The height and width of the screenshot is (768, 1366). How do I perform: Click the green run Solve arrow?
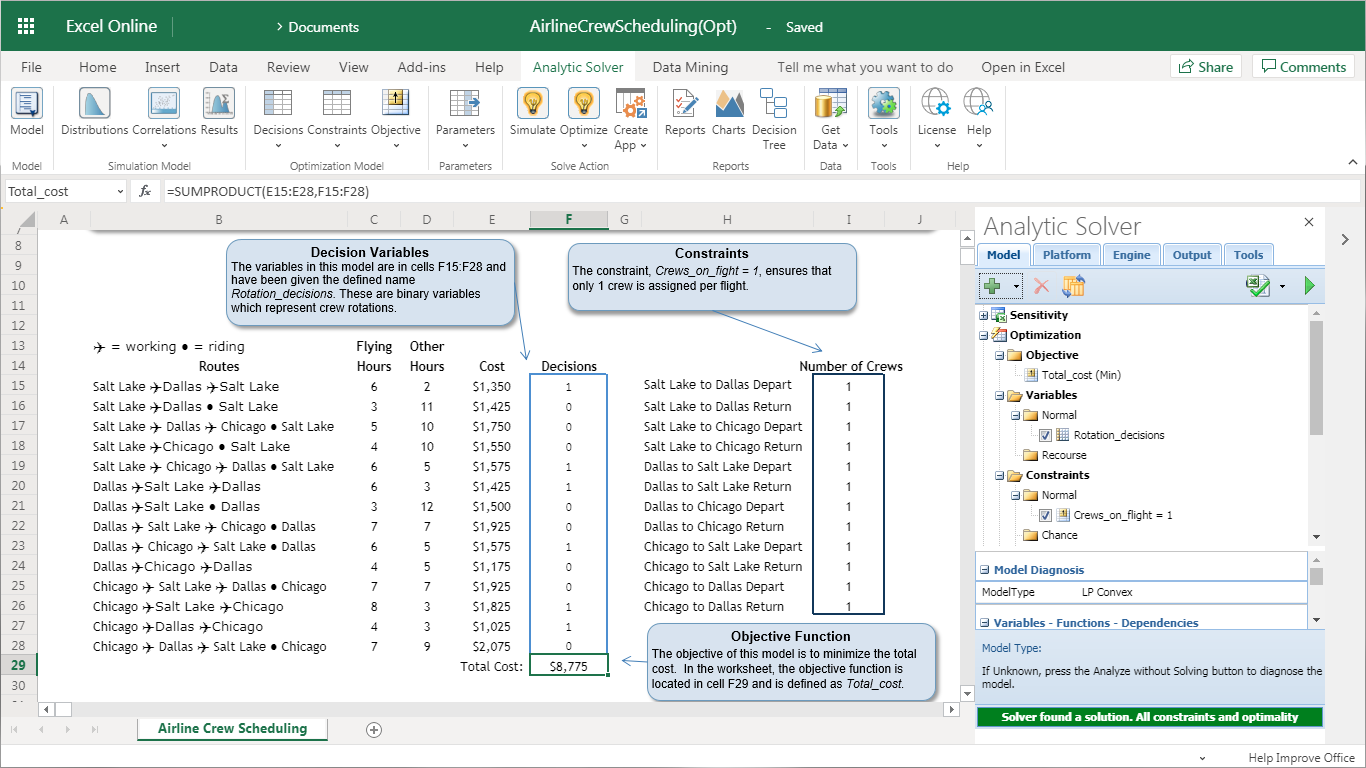click(x=1309, y=287)
